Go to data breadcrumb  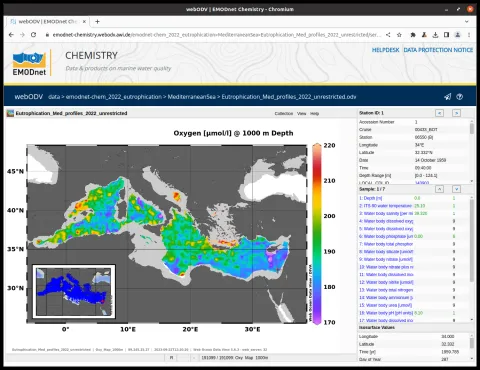(x=54, y=97)
